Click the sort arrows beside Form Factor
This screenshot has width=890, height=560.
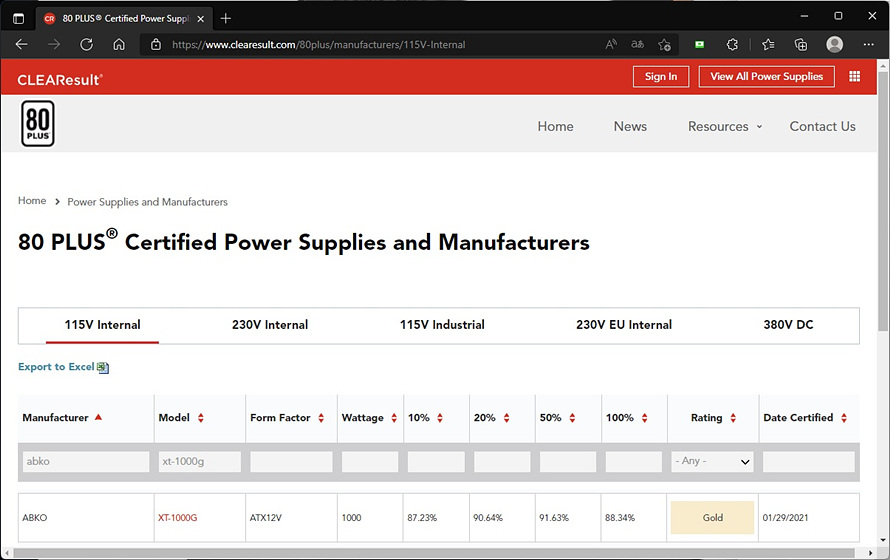coord(321,418)
